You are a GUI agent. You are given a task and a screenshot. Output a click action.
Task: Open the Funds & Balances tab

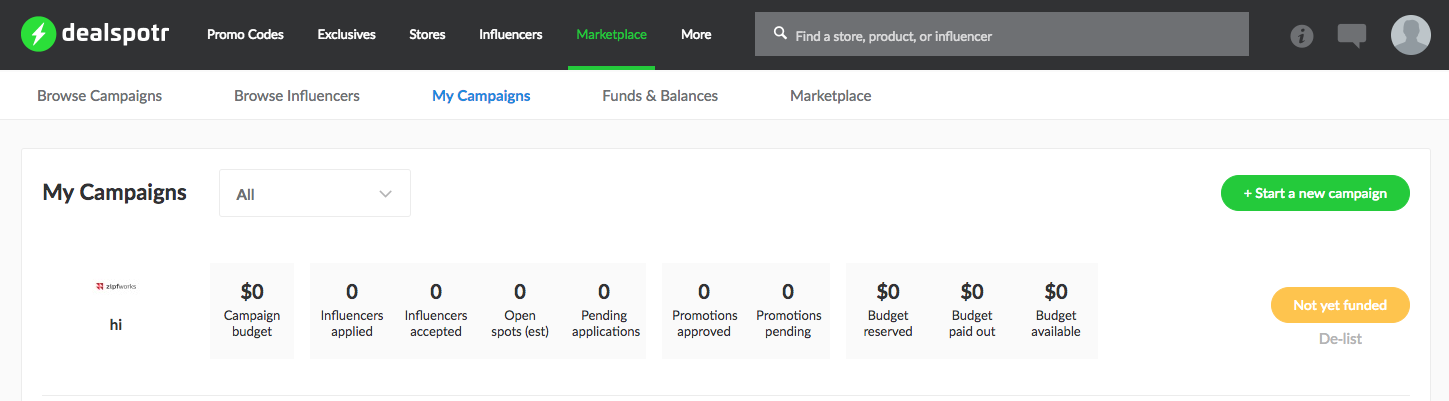659,96
